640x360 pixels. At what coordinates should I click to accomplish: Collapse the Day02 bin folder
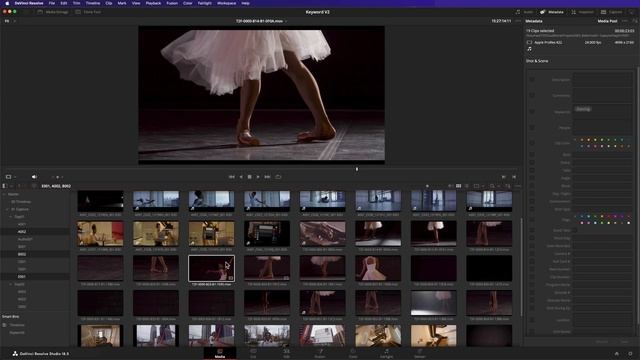point(11,284)
